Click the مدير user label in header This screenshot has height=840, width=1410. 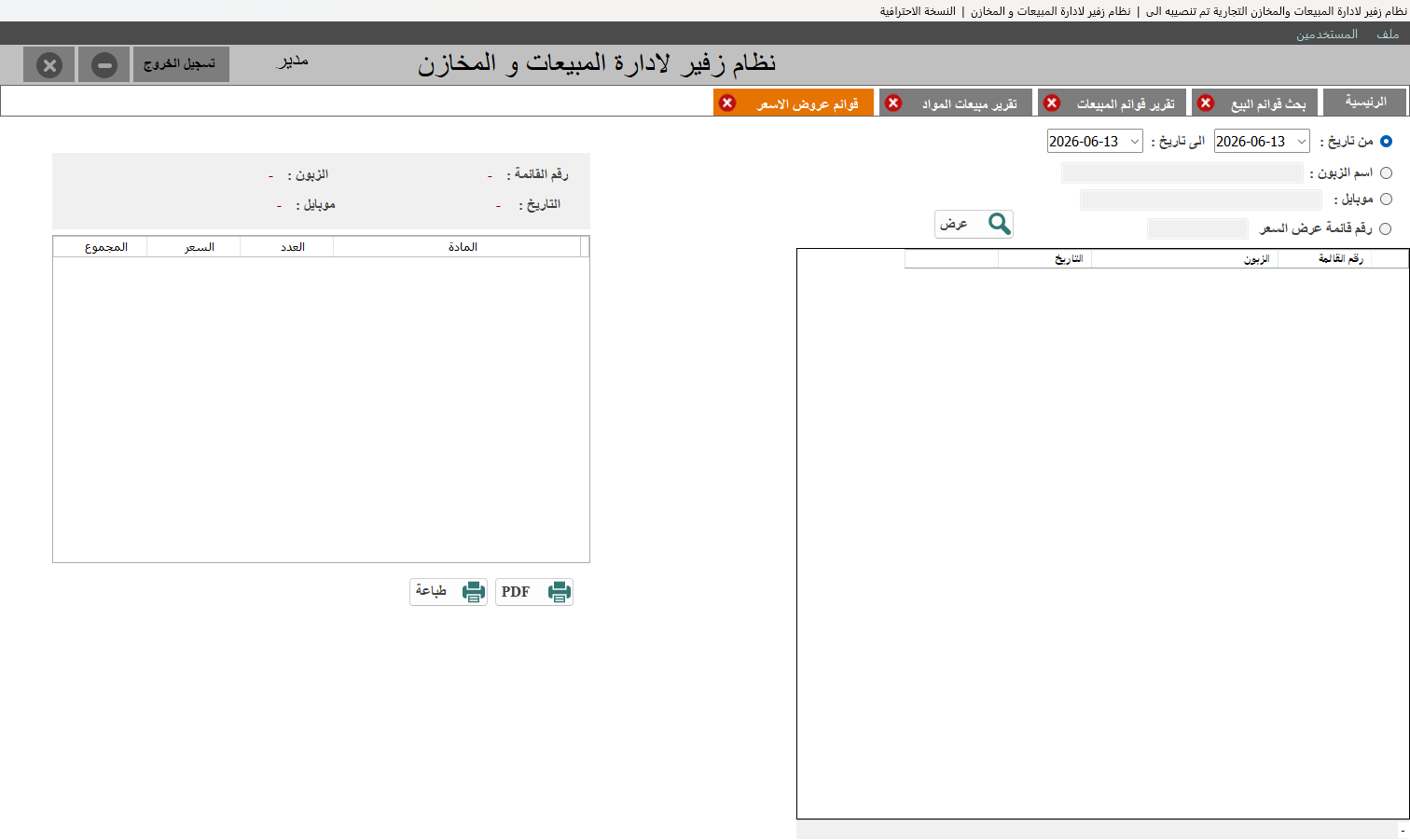[293, 62]
